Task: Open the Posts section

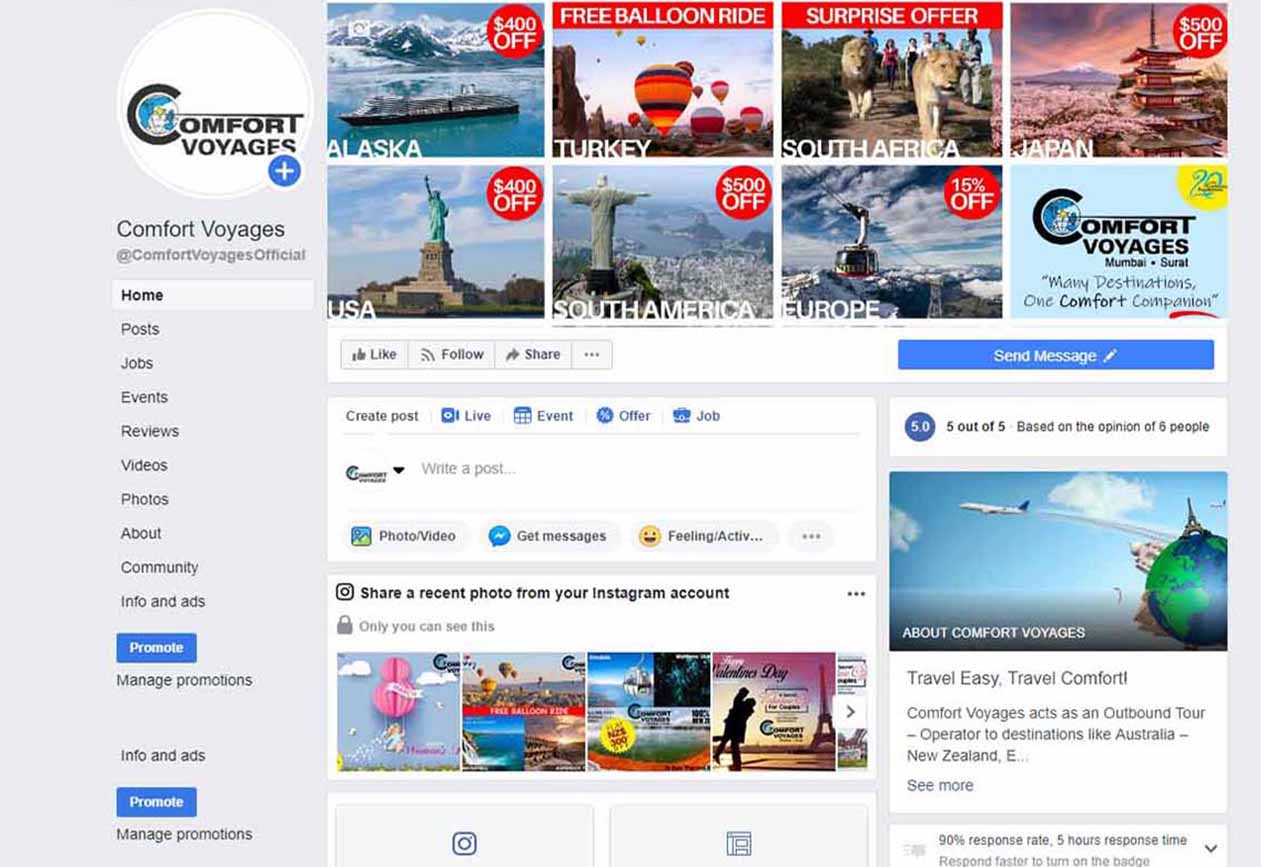Action: coord(140,329)
